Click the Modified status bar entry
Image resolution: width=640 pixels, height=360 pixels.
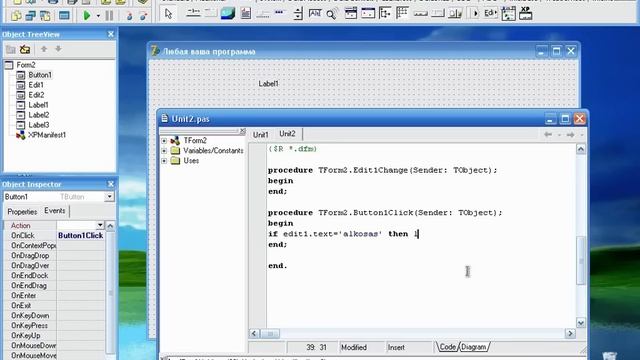tap(354, 348)
